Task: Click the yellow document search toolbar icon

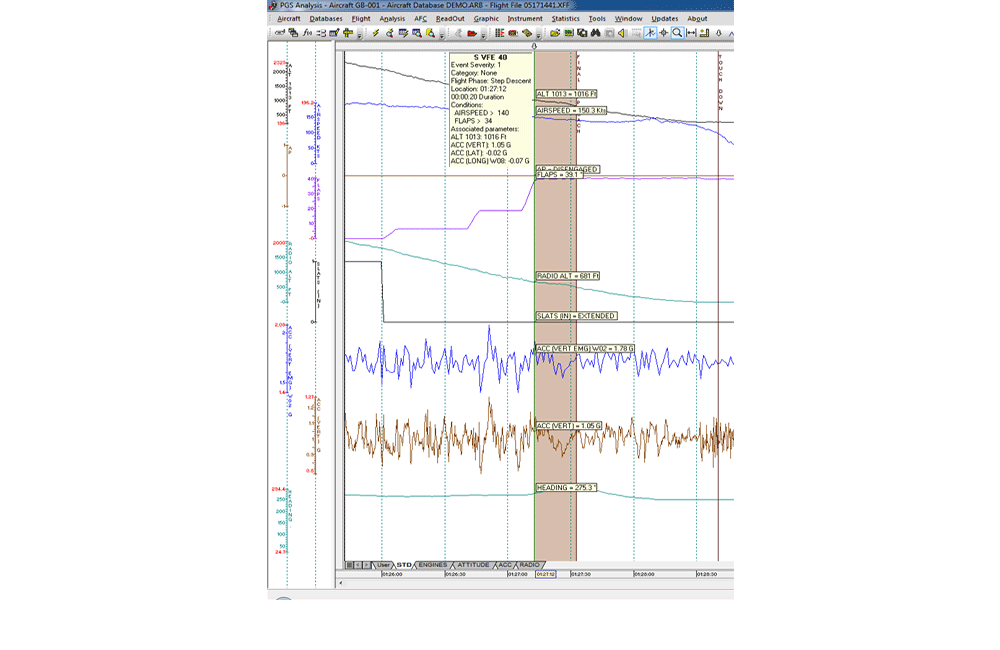Action: 430,33
